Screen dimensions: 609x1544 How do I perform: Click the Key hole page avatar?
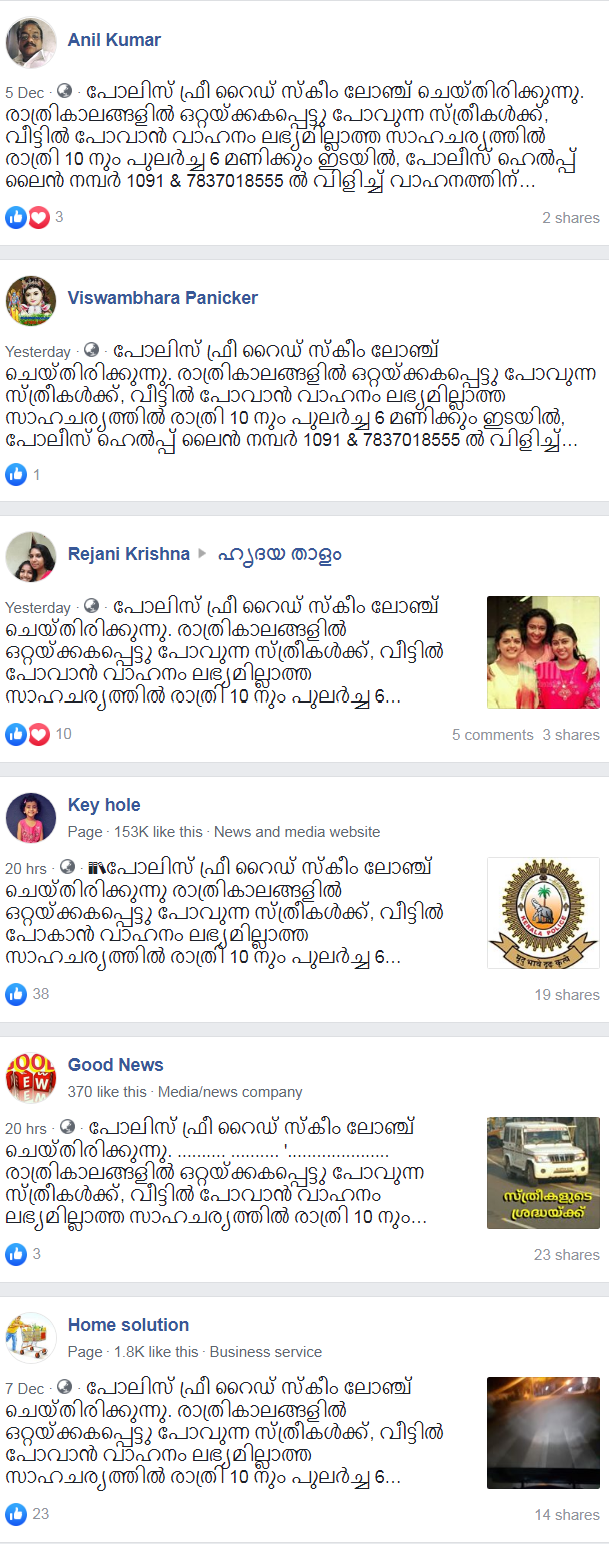pyautogui.click(x=31, y=818)
